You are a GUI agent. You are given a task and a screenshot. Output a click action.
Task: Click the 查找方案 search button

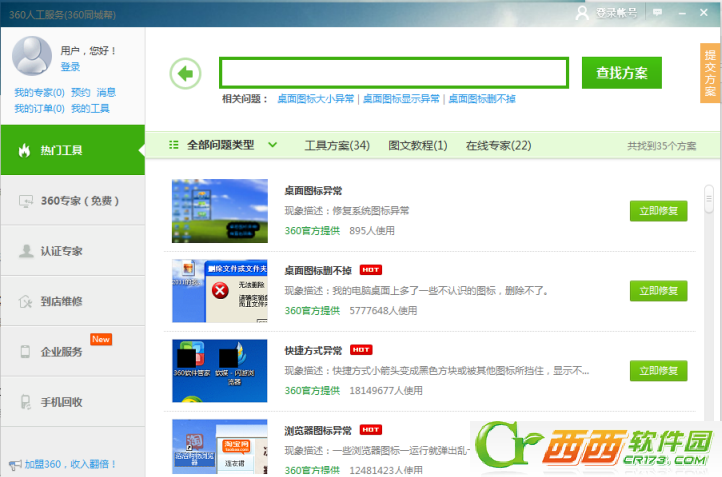click(622, 73)
